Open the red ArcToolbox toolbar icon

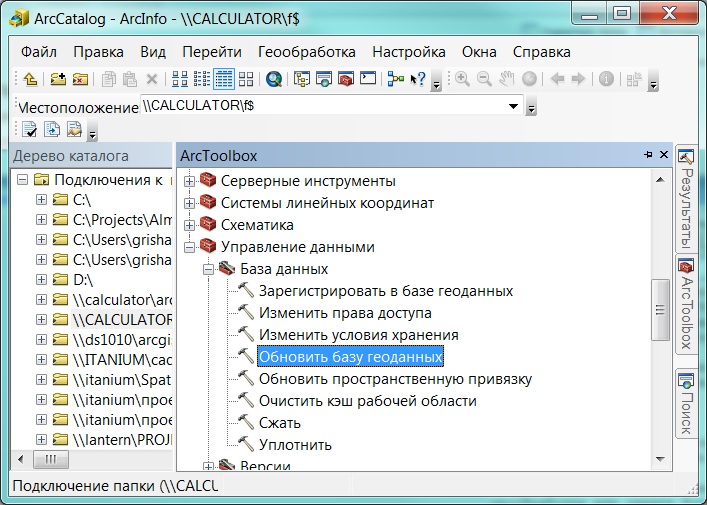(346, 79)
